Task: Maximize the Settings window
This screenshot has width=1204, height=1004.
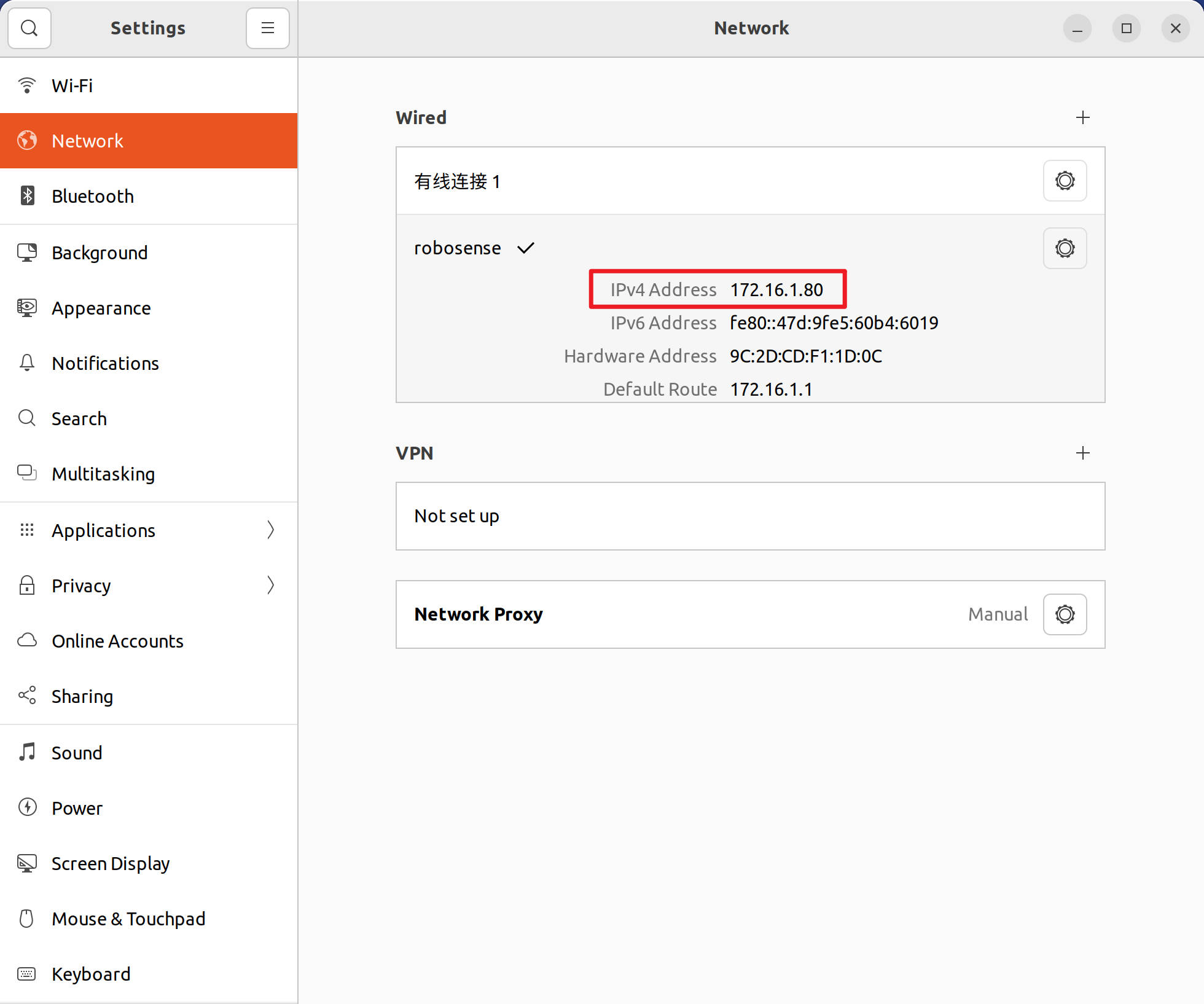Action: point(1126,28)
